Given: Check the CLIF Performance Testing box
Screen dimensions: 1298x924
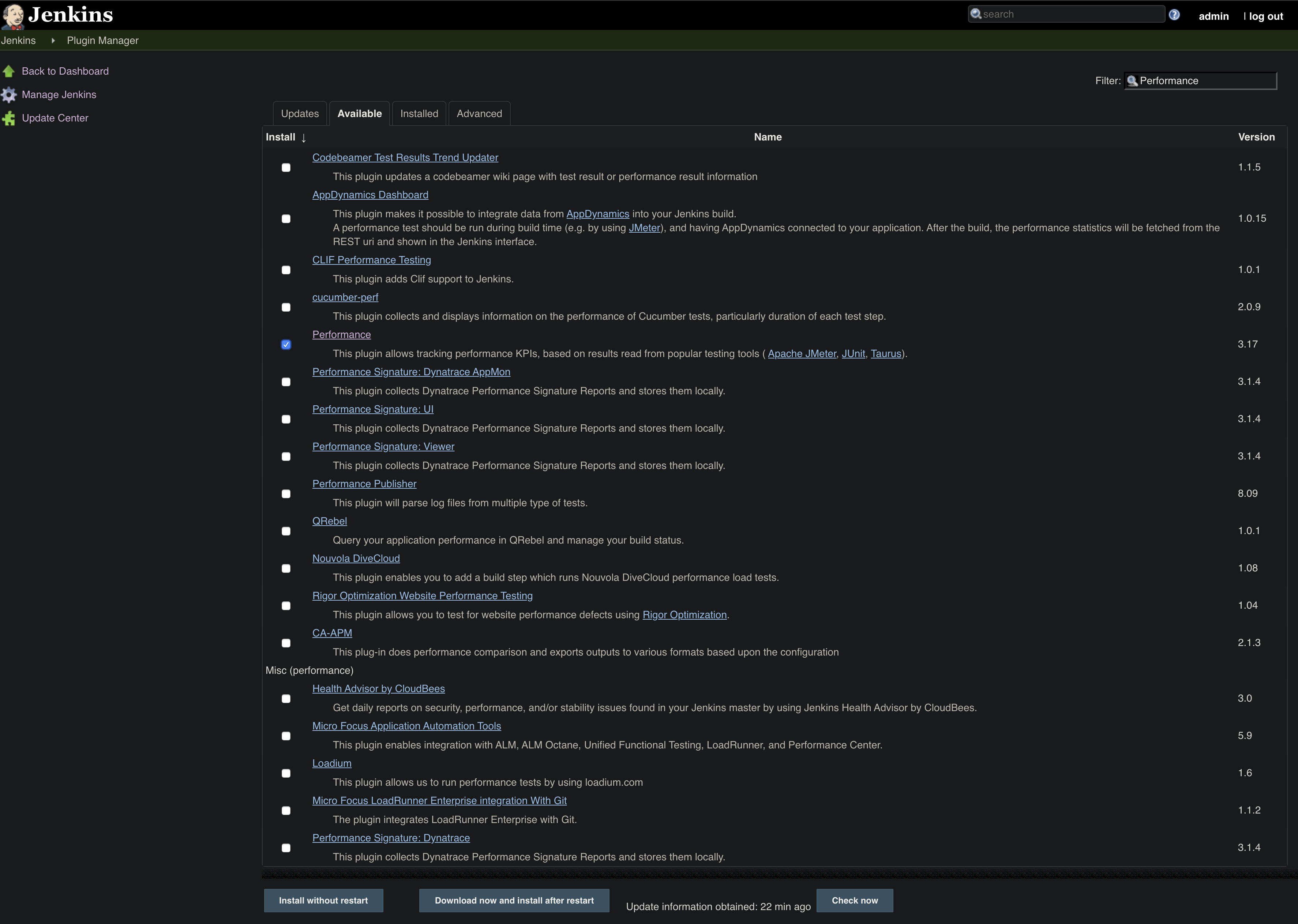Looking at the screenshot, I should pos(286,270).
